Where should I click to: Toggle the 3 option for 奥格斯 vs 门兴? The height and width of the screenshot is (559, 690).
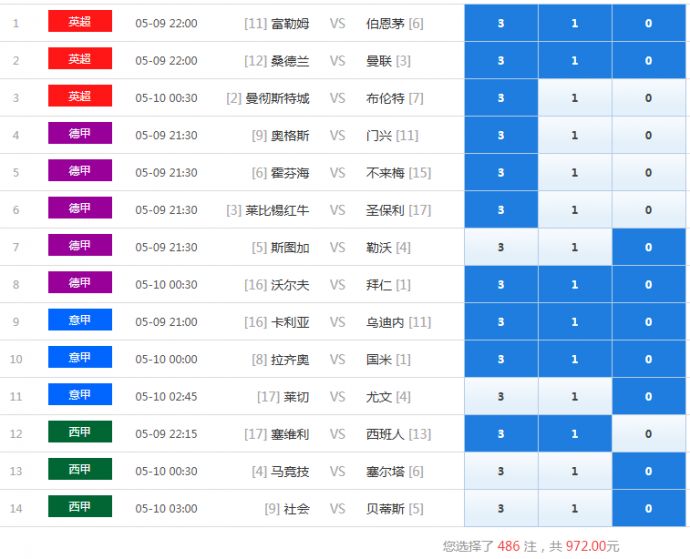tap(501, 135)
